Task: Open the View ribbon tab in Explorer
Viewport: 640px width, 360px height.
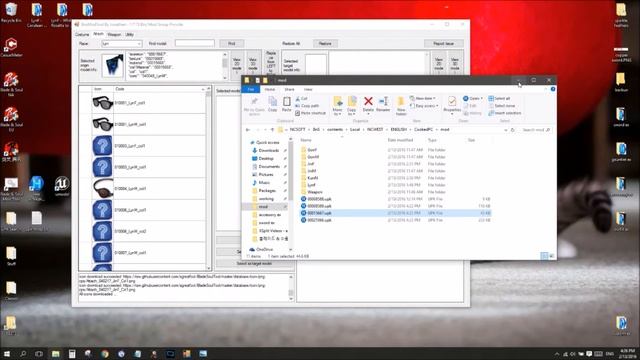Action: 308,89
